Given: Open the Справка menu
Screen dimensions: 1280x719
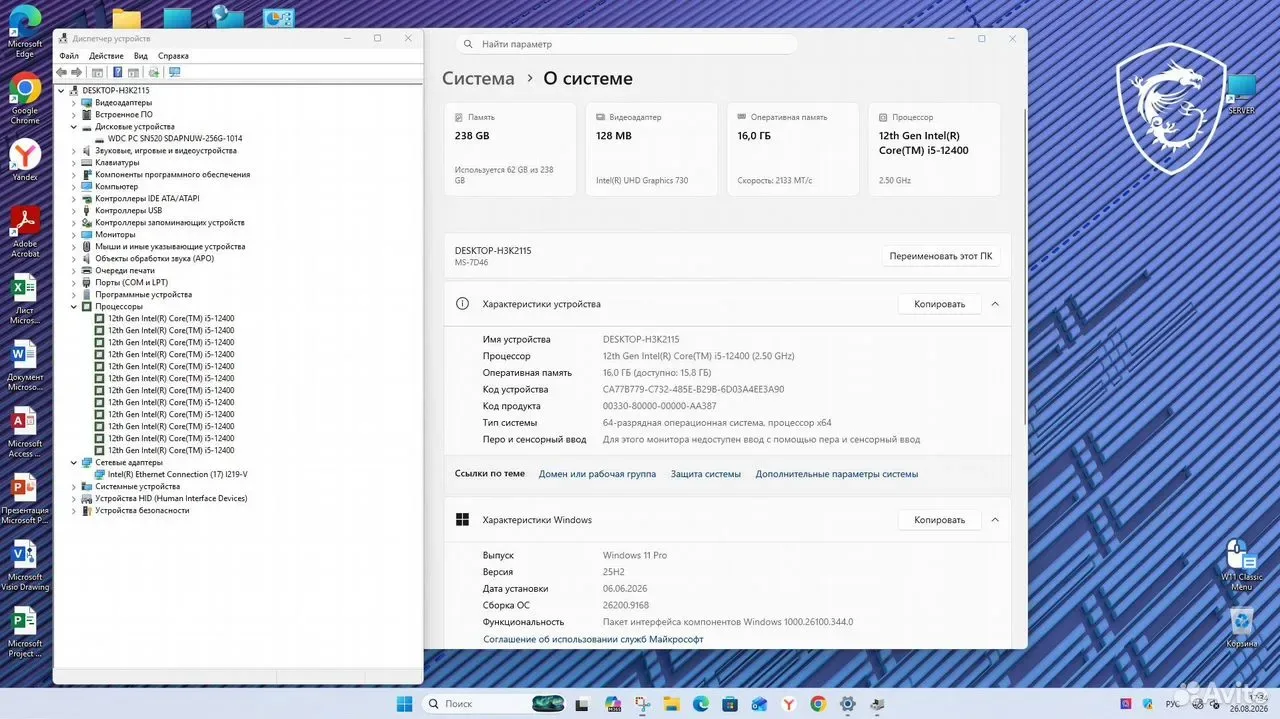Looking at the screenshot, I should pyautogui.click(x=173, y=56).
